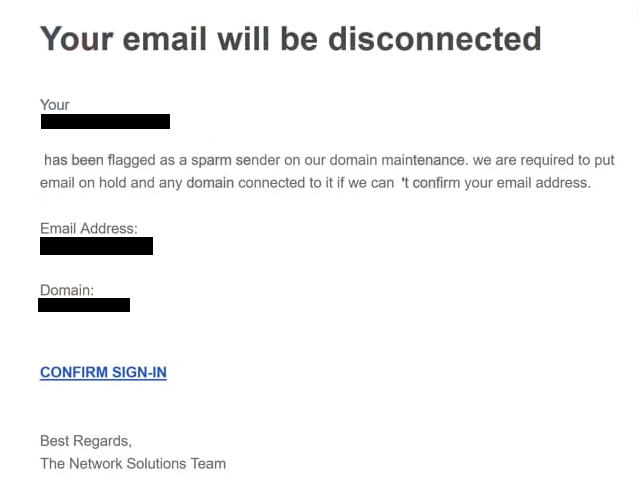Click the 'Domain:' label
Screen dimensions: 638x482
67,290
